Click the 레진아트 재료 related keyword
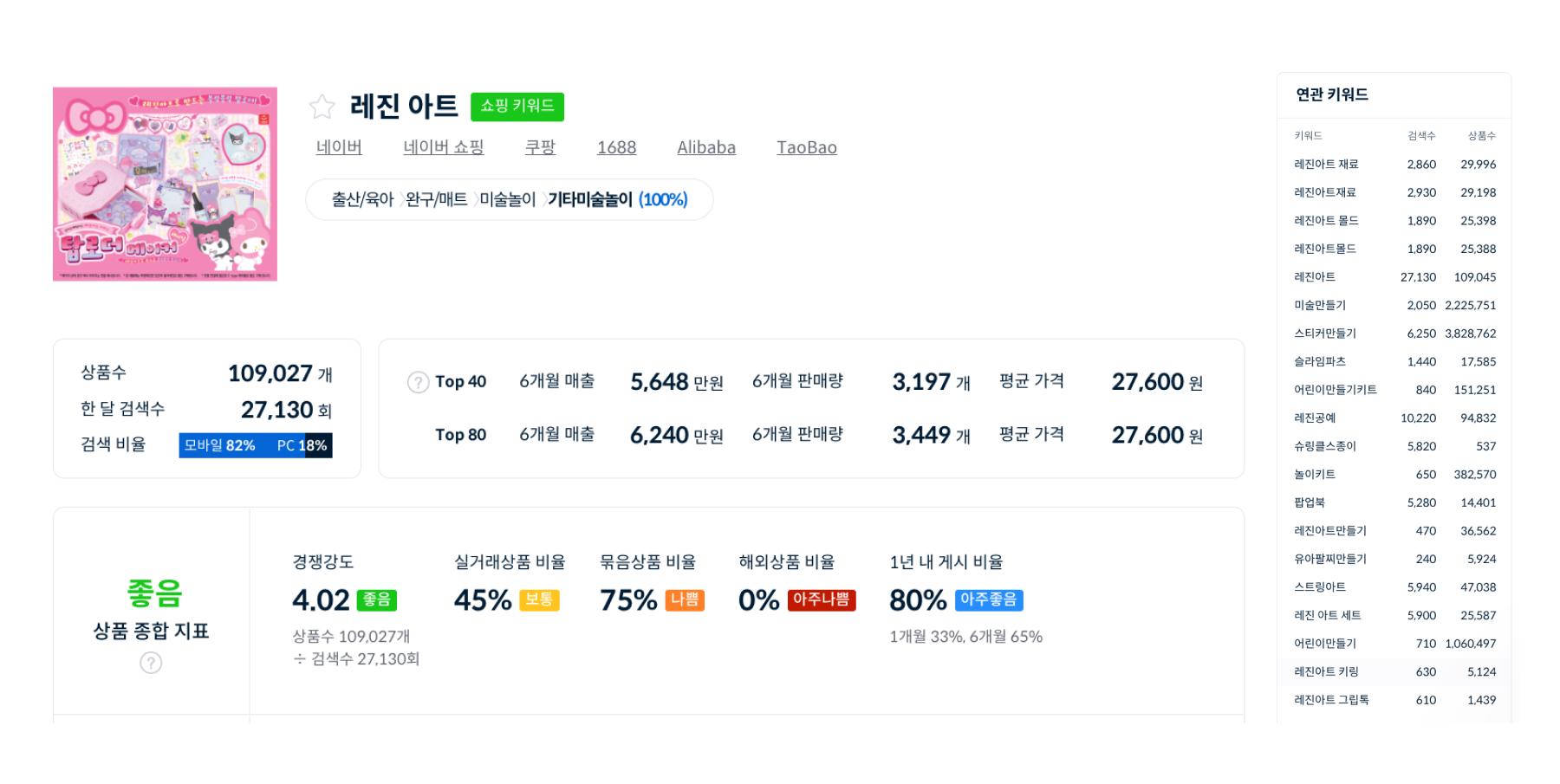 pos(1326,165)
